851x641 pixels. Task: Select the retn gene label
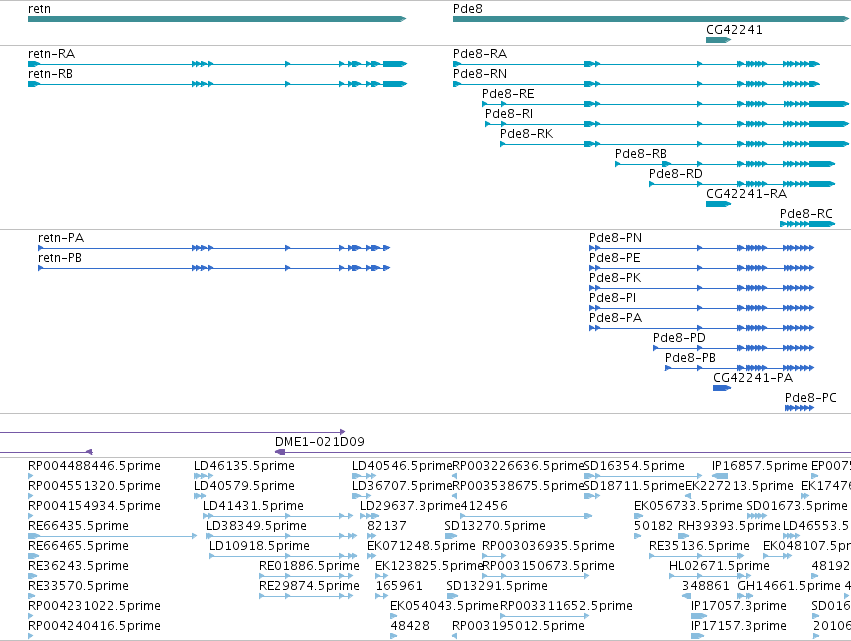coord(39,9)
